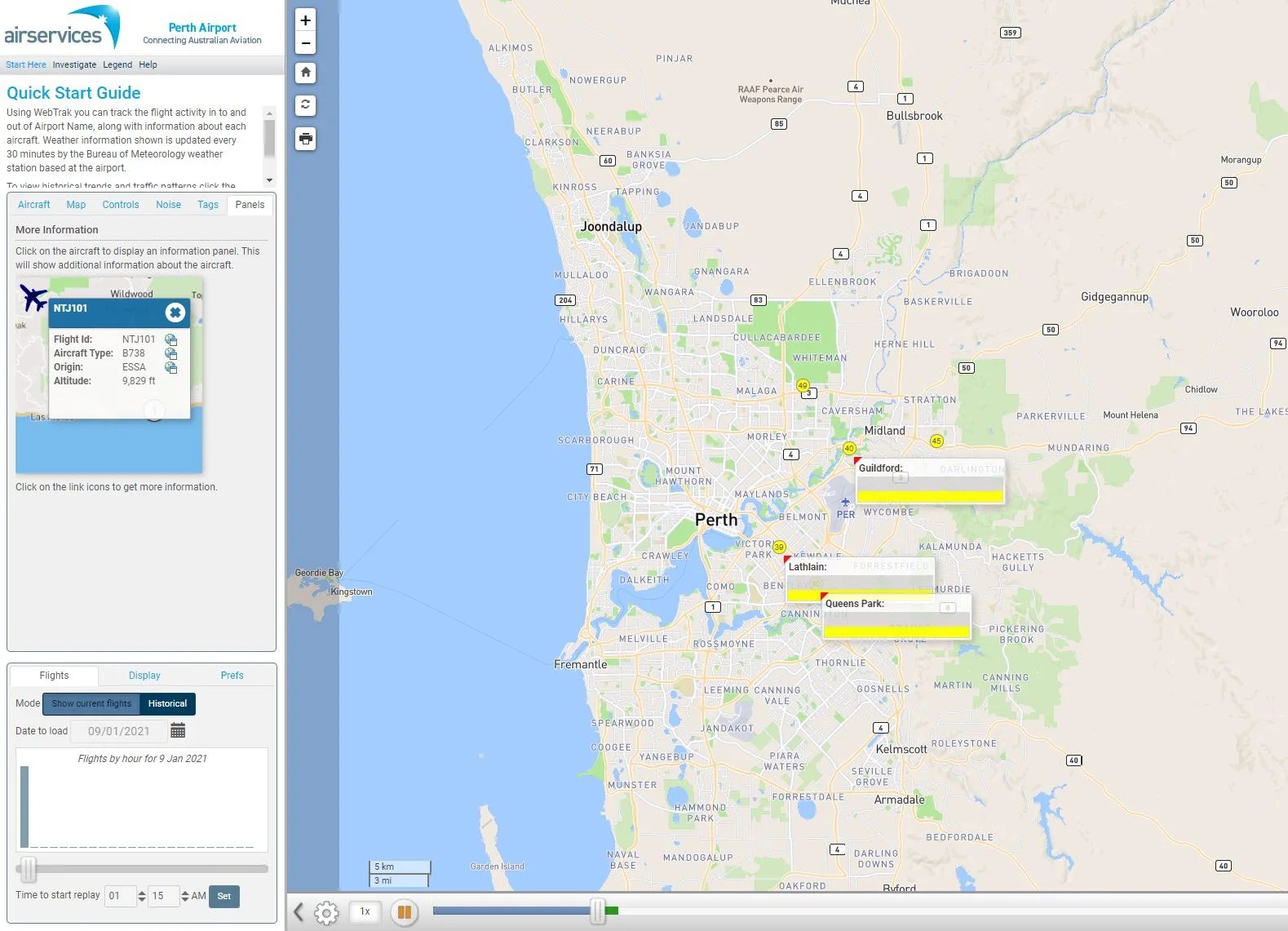Select Historical mode
Viewport: 1288px width, 931px height.
pos(167,703)
